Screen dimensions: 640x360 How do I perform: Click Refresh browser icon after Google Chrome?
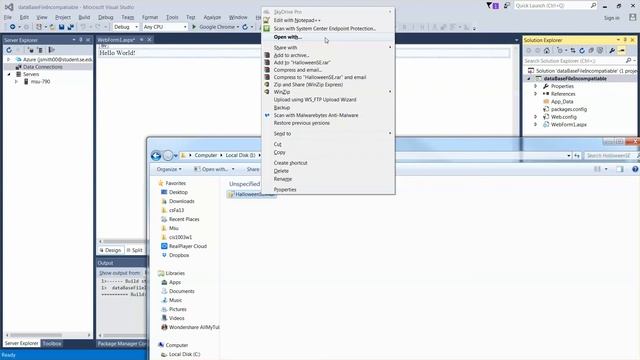(245, 27)
